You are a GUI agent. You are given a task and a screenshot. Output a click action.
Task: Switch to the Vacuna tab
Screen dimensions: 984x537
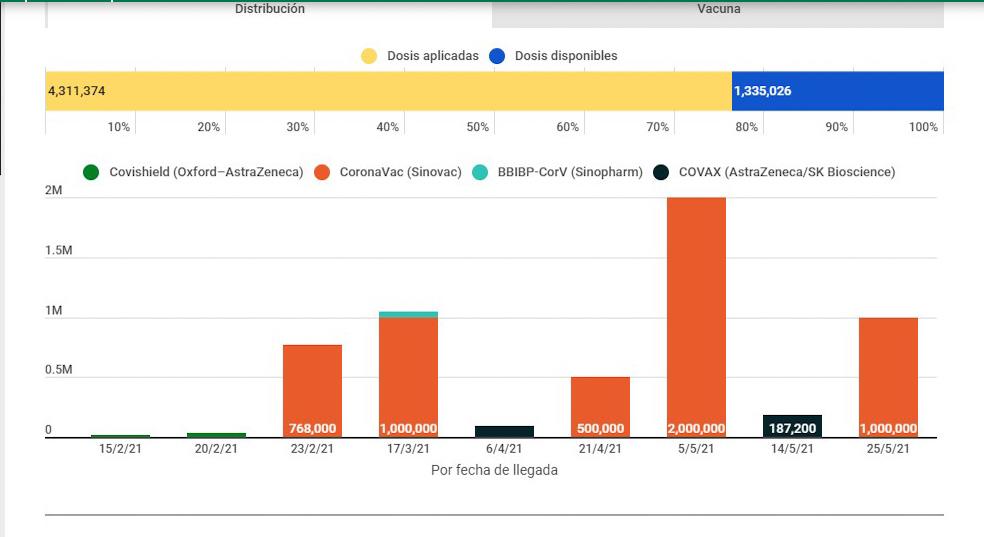[718, 10]
